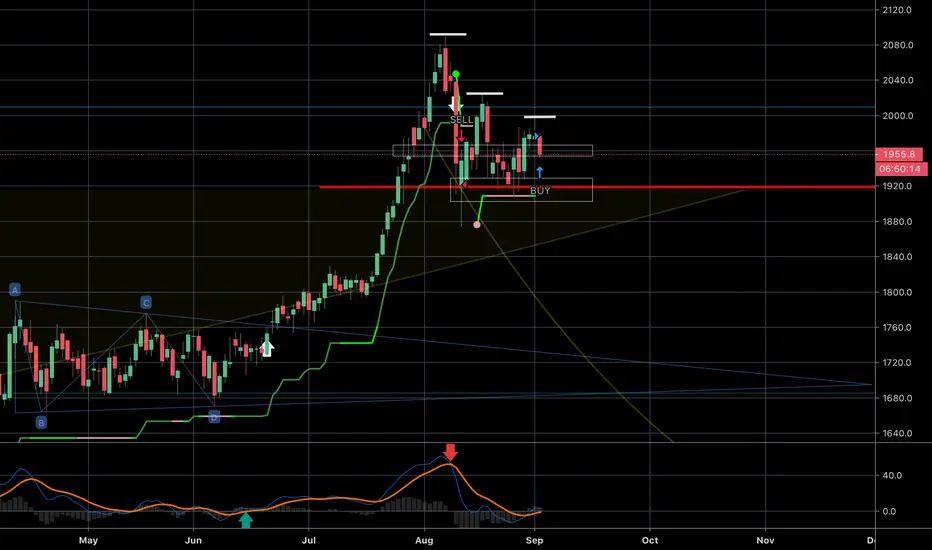Screen dimensions: 932x550
Task: Click the 2000.0 price axis label
Action: tap(898, 115)
